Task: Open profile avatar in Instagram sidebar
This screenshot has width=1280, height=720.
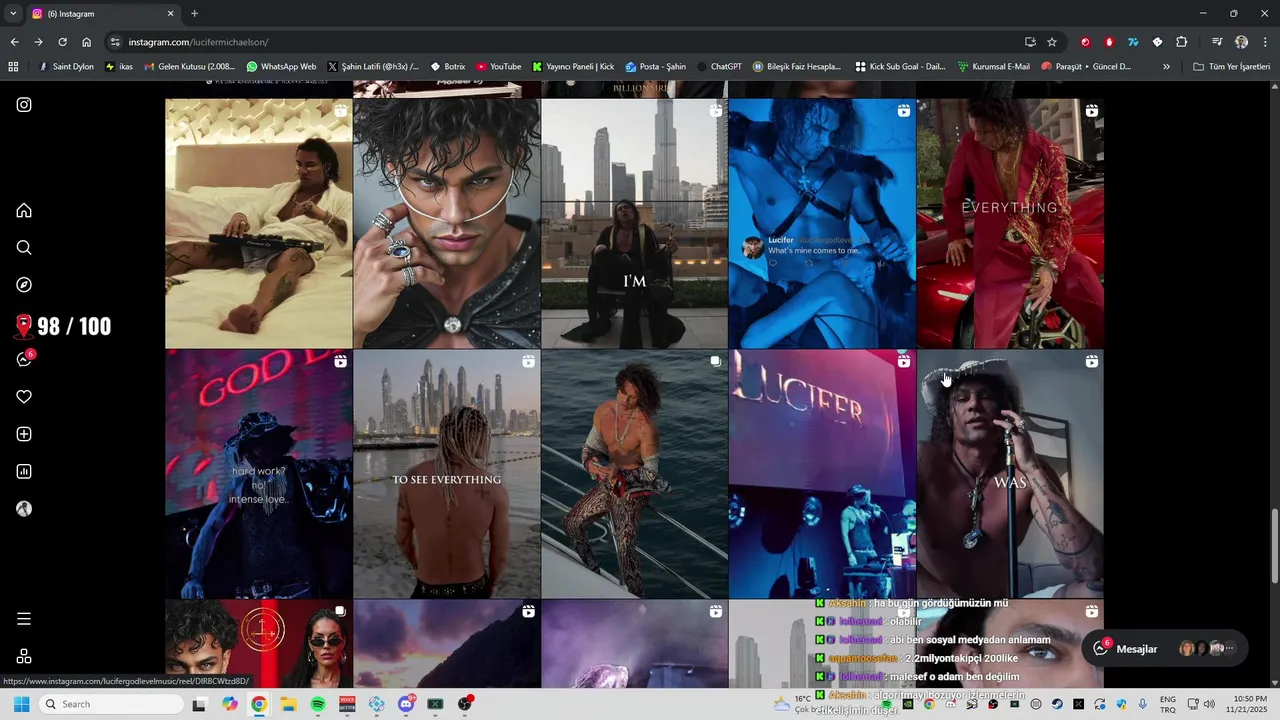Action: click(24, 509)
